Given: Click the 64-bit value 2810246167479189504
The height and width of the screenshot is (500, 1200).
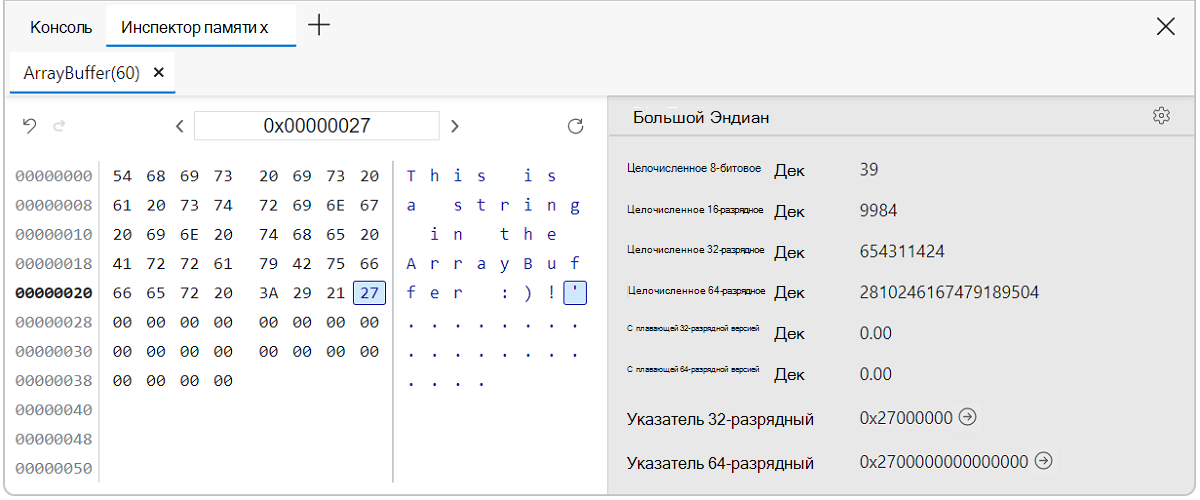Looking at the screenshot, I should click(949, 292).
